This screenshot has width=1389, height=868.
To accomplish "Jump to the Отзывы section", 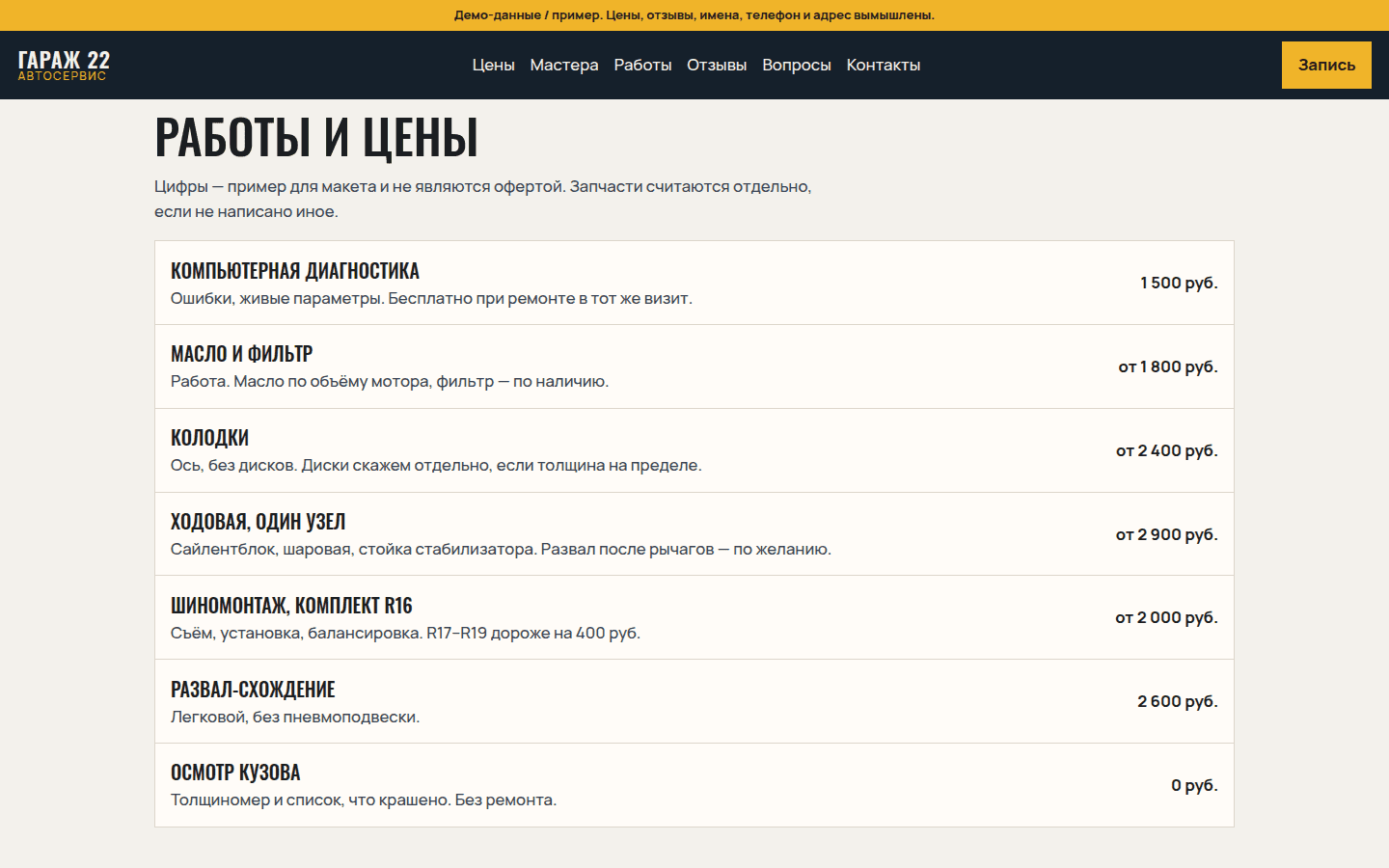I will click(717, 65).
